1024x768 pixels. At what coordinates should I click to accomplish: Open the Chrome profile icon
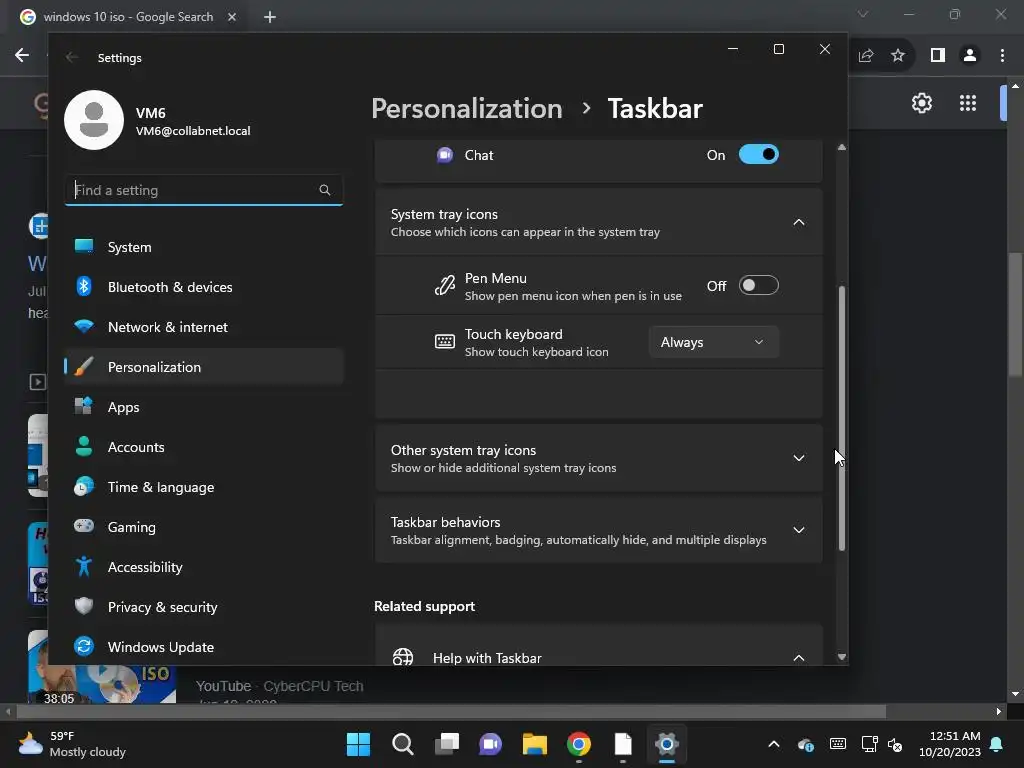click(x=970, y=56)
